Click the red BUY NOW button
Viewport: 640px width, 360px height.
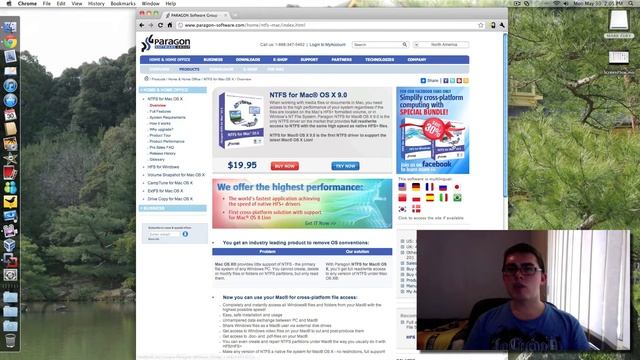(x=284, y=166)
